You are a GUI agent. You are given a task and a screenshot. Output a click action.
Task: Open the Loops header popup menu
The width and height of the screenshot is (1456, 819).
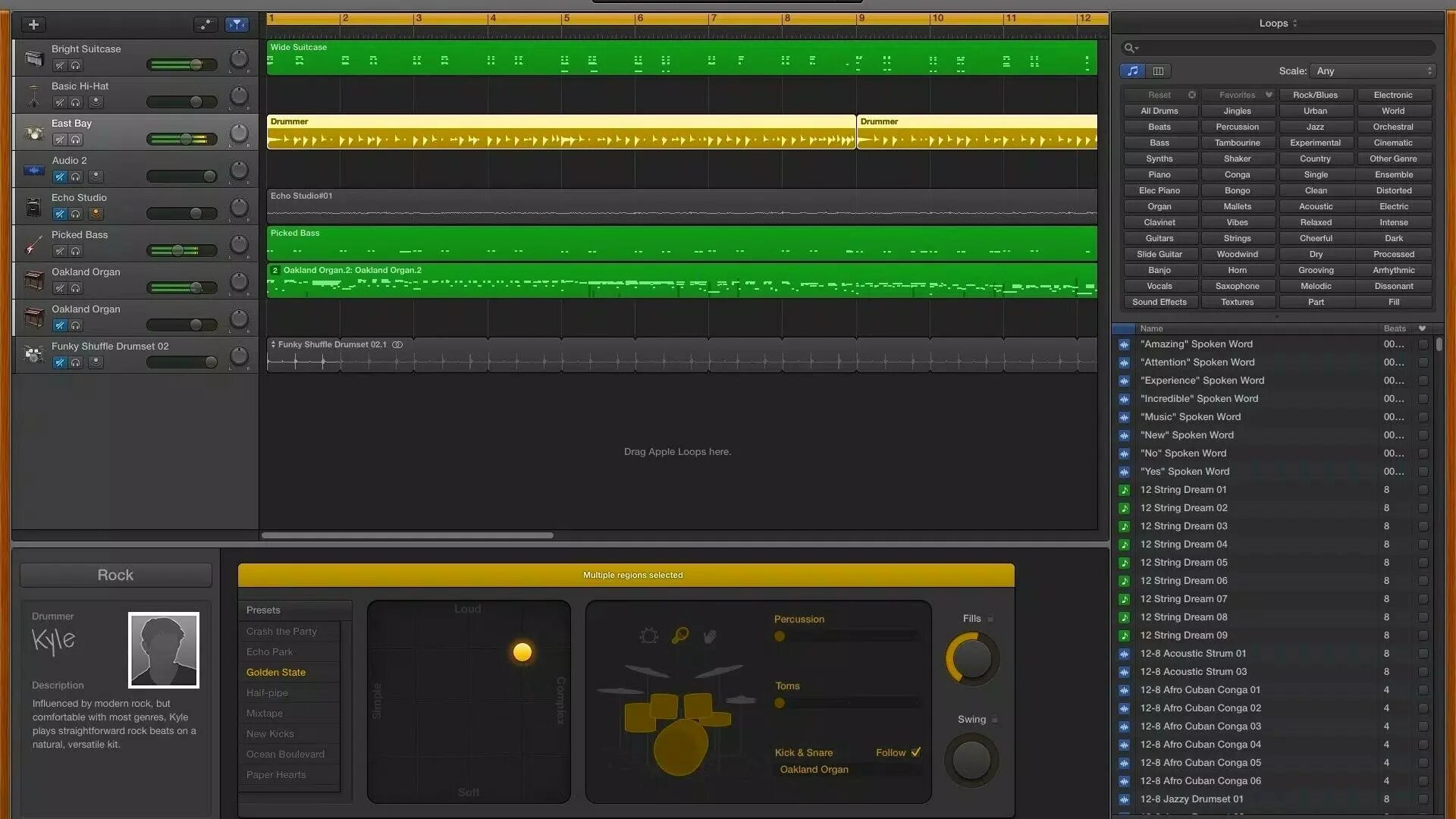coord(1278,24)
